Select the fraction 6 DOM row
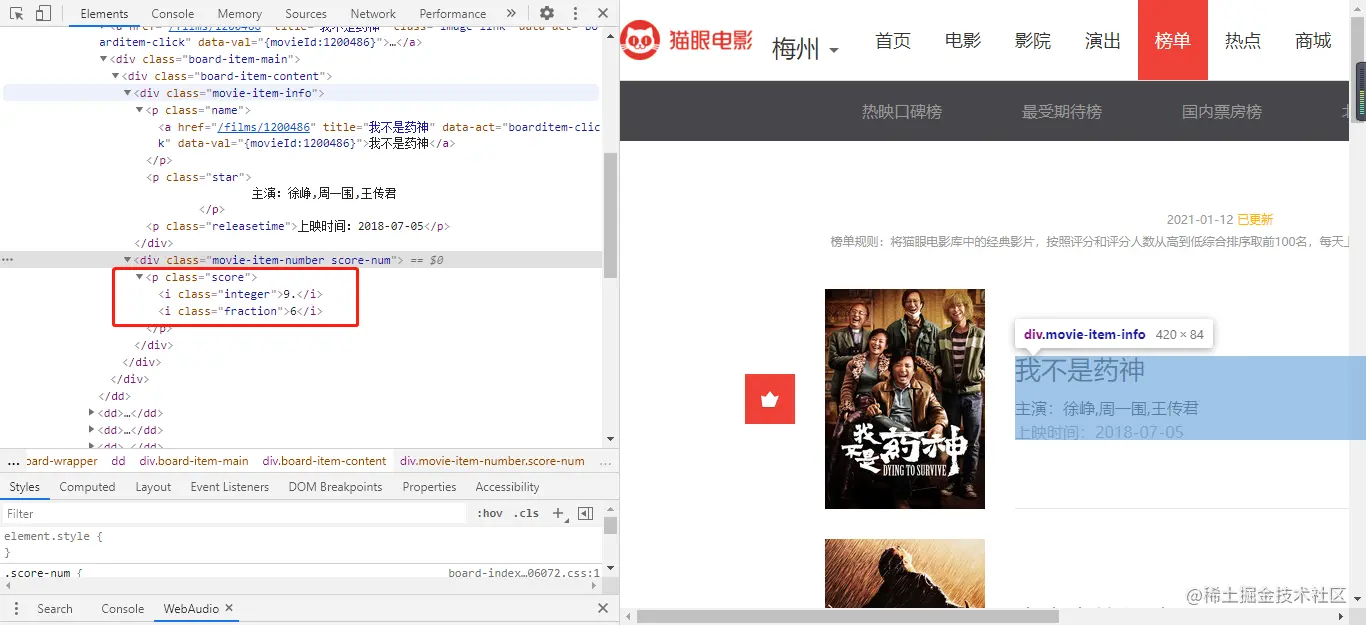 tap(240, 311)
